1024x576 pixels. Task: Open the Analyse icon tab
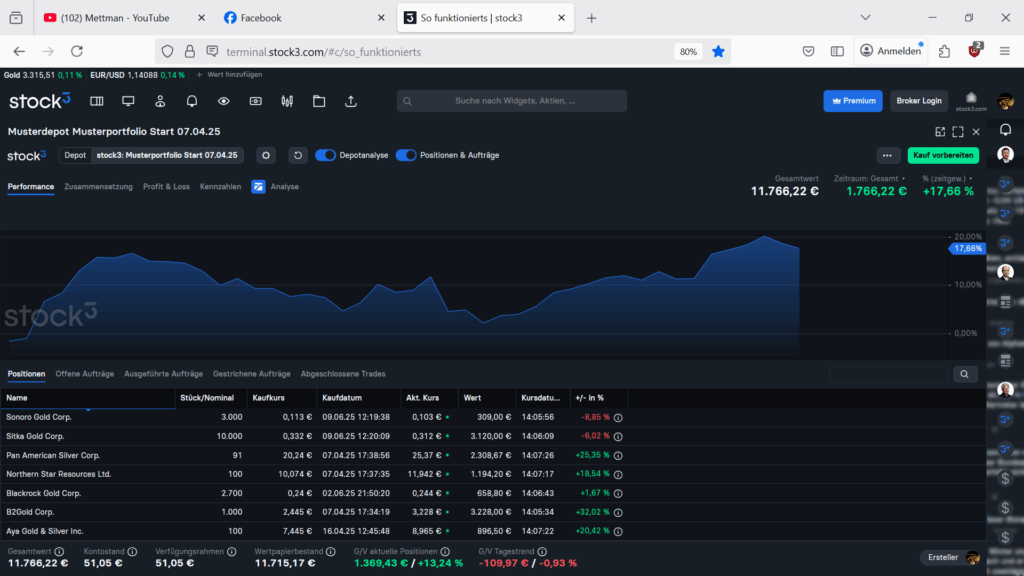click(x=259, y=187)
